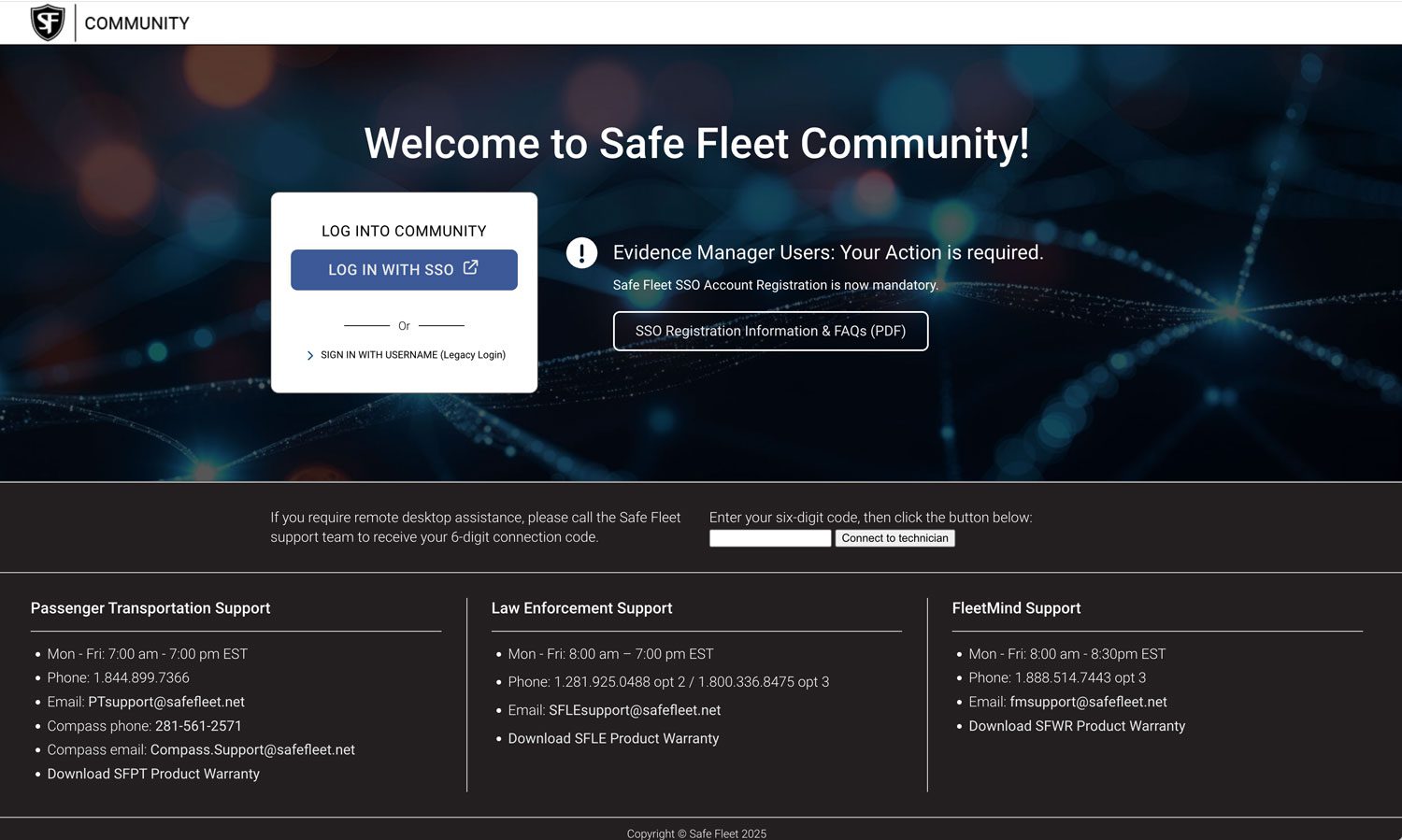Click Enter your six-digit code instruction

coord(871,518)
